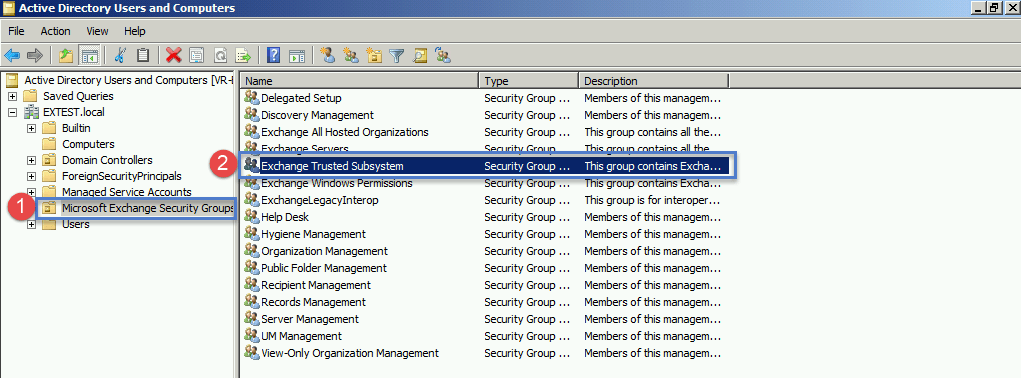The height and width of the screenshot is (378, 1021).
Task: Select the Exchange Trusted Subsystem group
Action: 332,166
